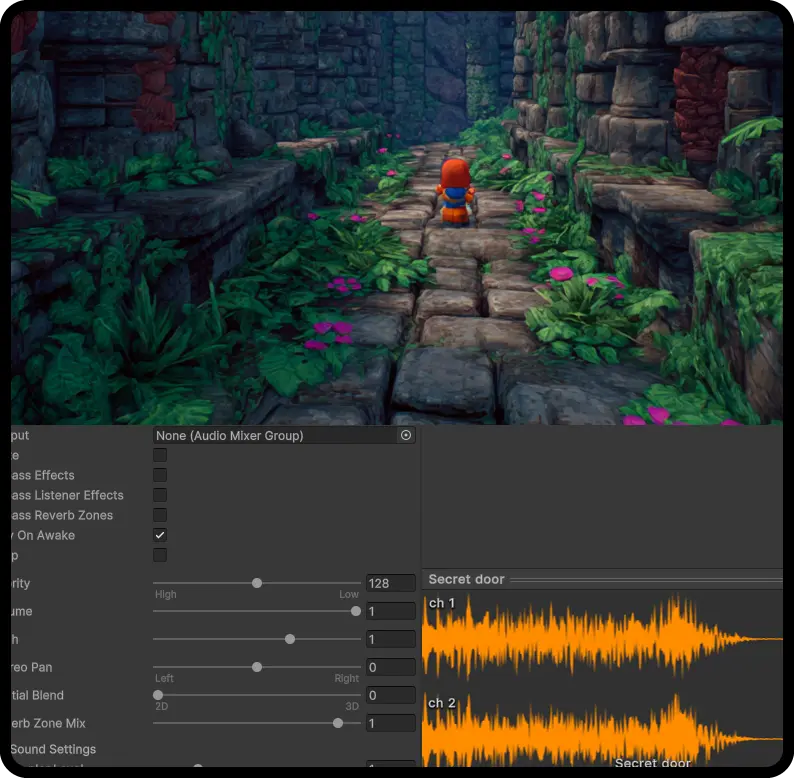Click the Volume slider handle
Viewport: 794px width, 778px height.
pos(356,611)
